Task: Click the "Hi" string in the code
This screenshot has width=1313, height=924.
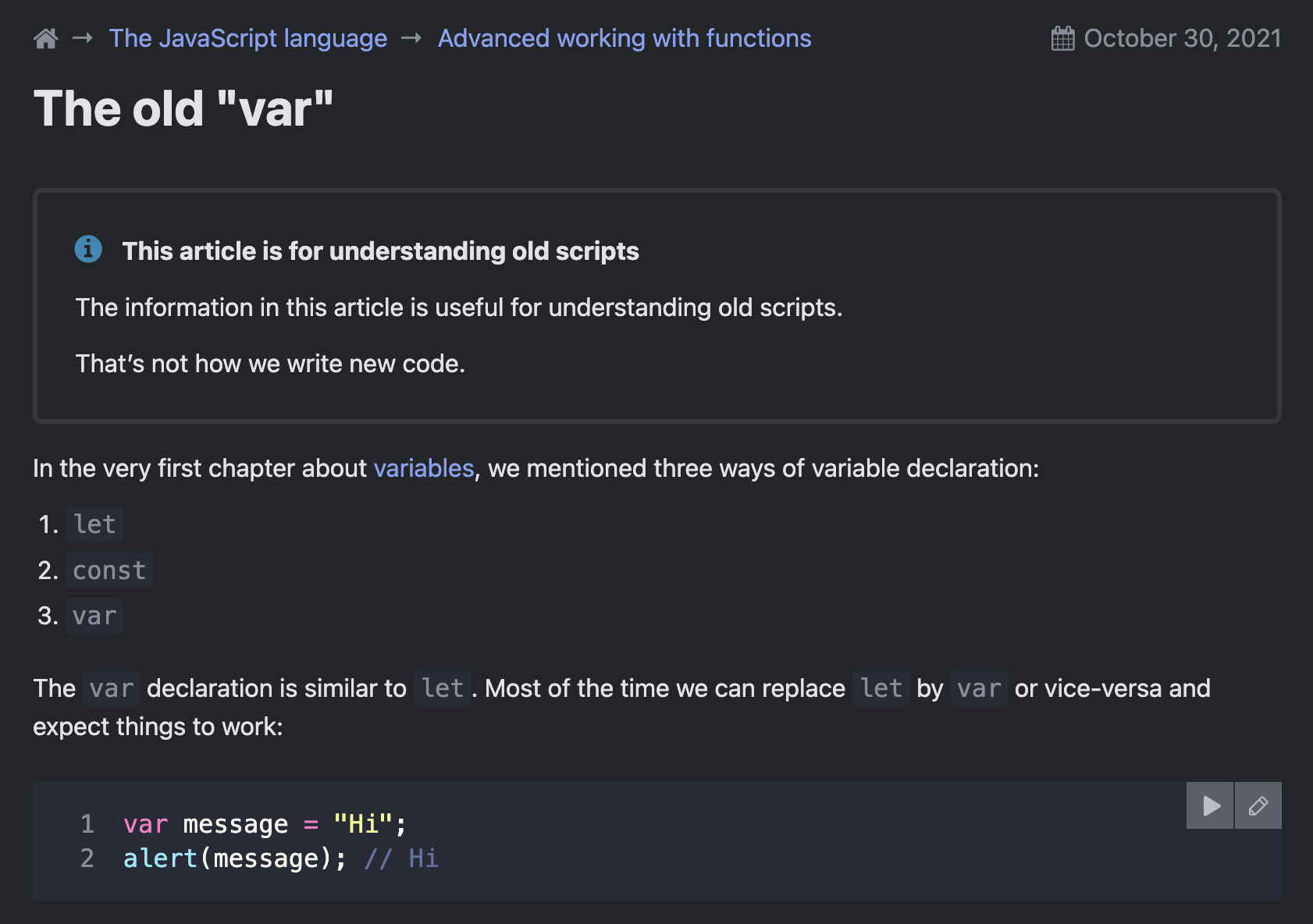Action: point(363,824)
